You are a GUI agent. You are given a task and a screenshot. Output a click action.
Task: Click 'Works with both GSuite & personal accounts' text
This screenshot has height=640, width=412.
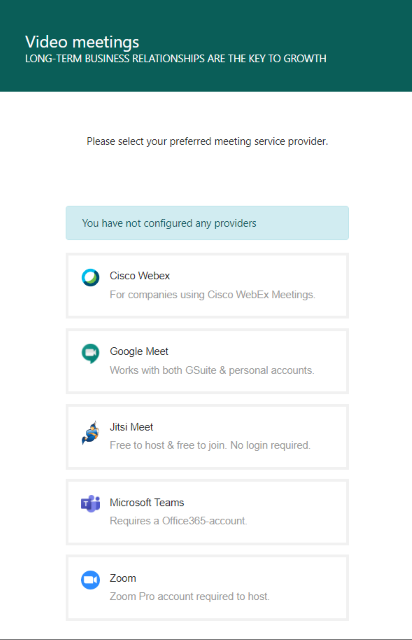[x=212, y=370]
